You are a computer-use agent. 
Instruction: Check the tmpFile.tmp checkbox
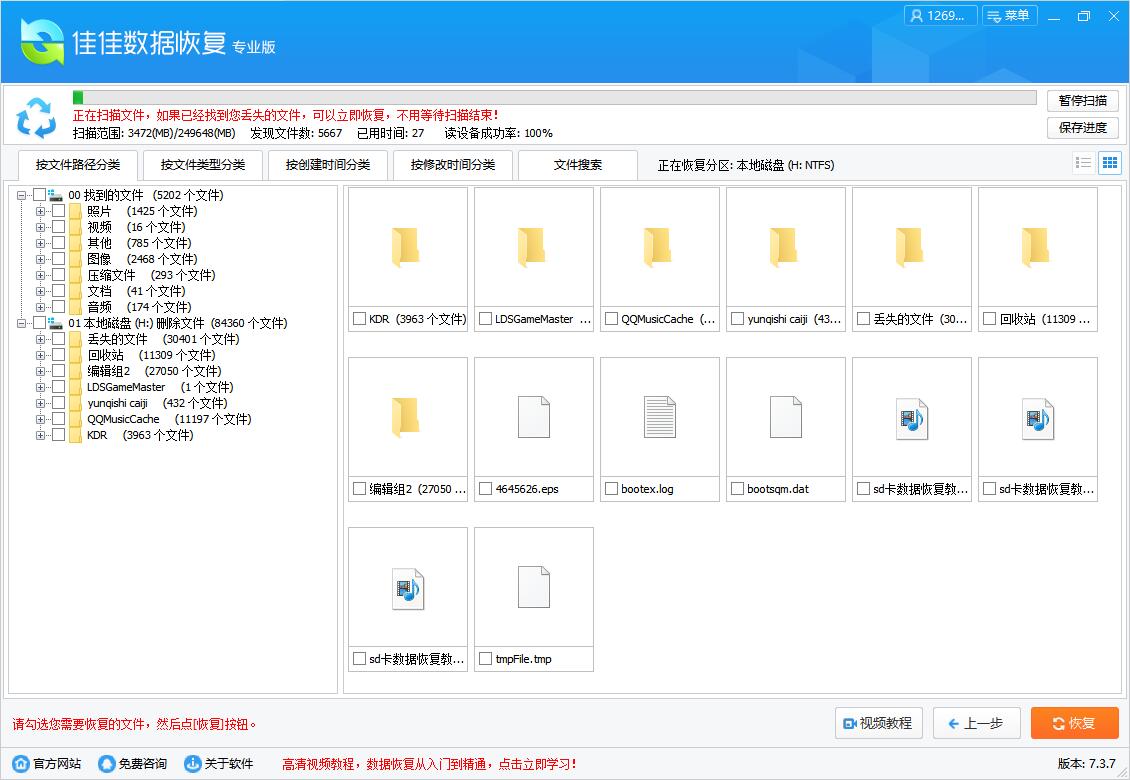[485, 659]
